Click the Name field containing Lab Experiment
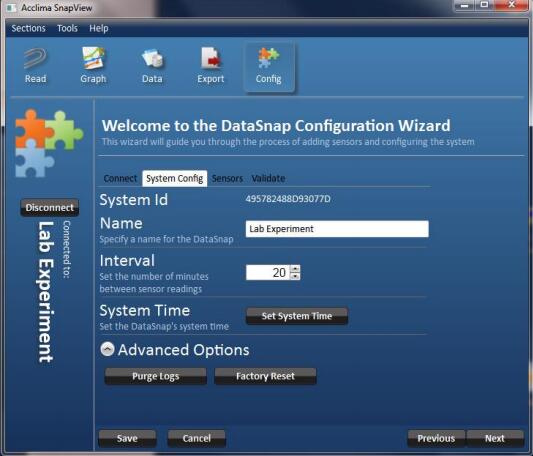The image size is (533, 456). click(337, 229)
